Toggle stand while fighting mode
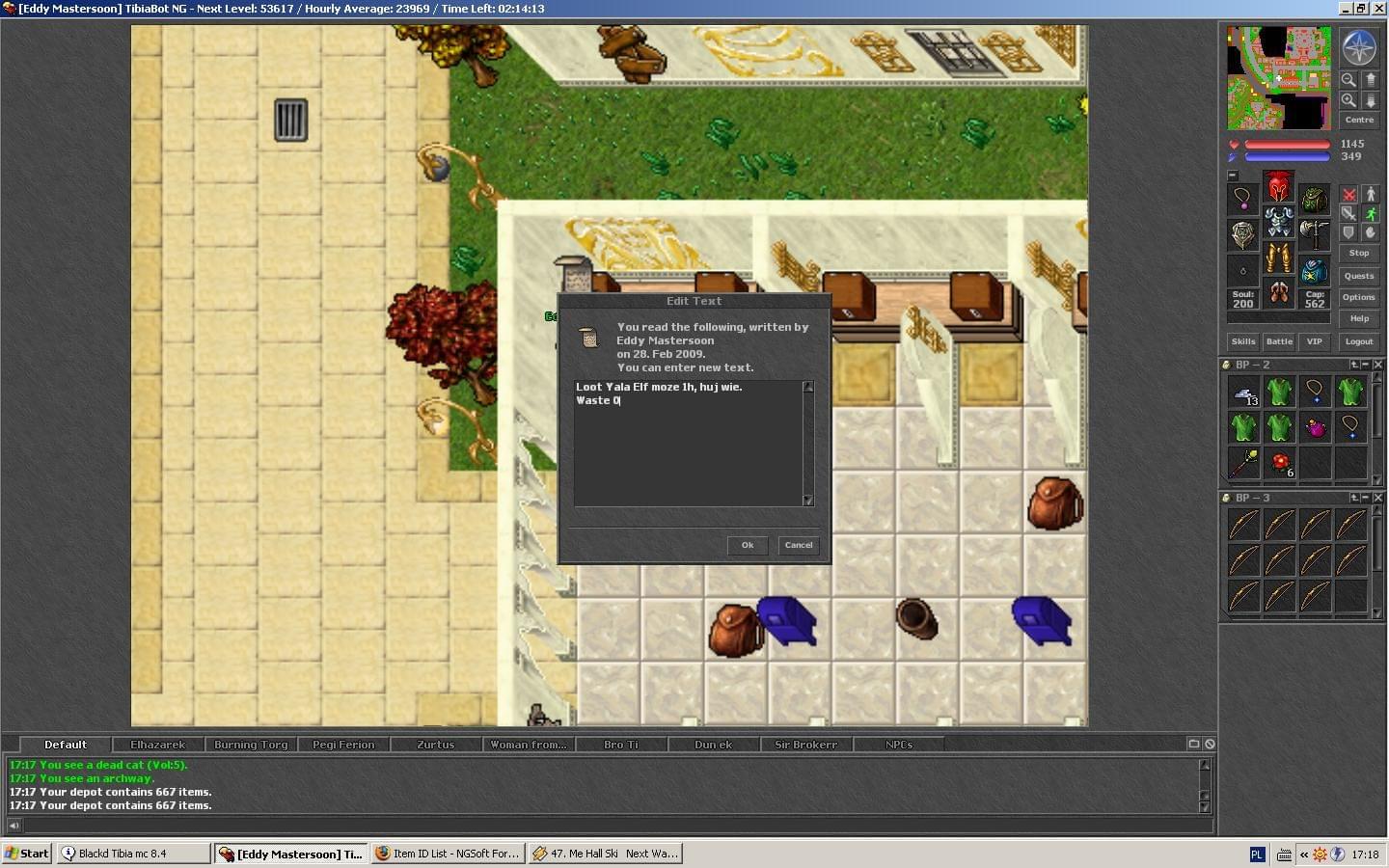1389x868 pixels. click(1370, 194)
